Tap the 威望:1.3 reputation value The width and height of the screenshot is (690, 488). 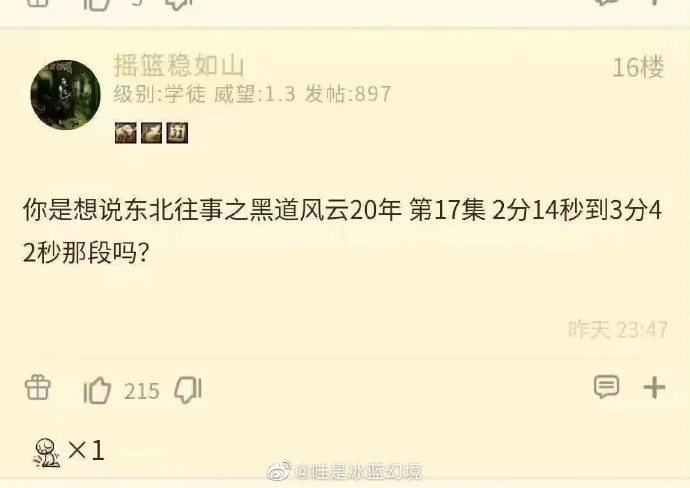click(254, 94)
